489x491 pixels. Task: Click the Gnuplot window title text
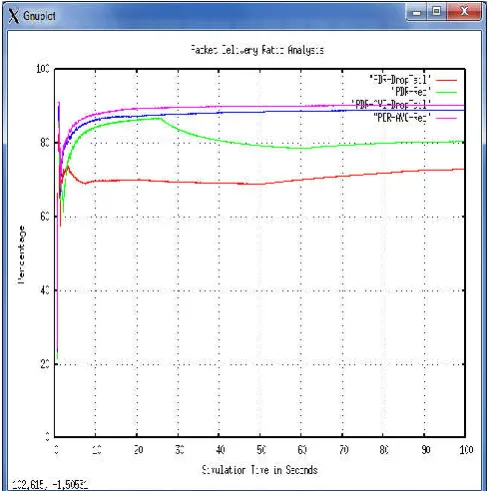click(x=39, y=16)
